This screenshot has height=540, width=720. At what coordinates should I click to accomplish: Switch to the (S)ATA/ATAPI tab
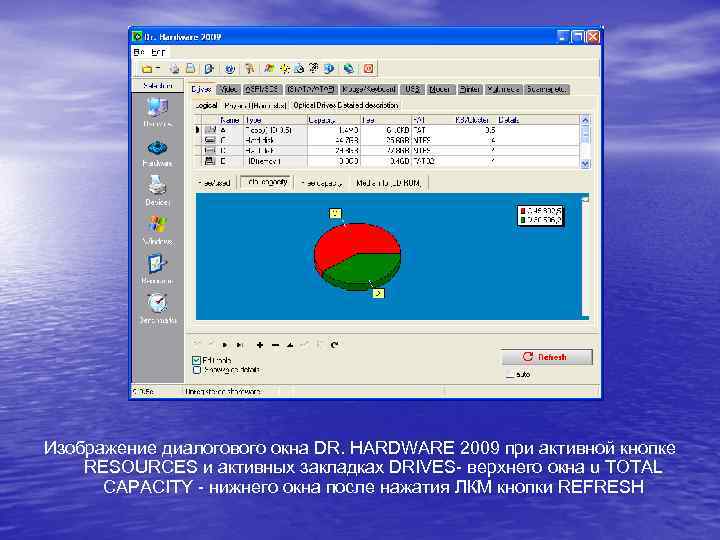[311, 89]
